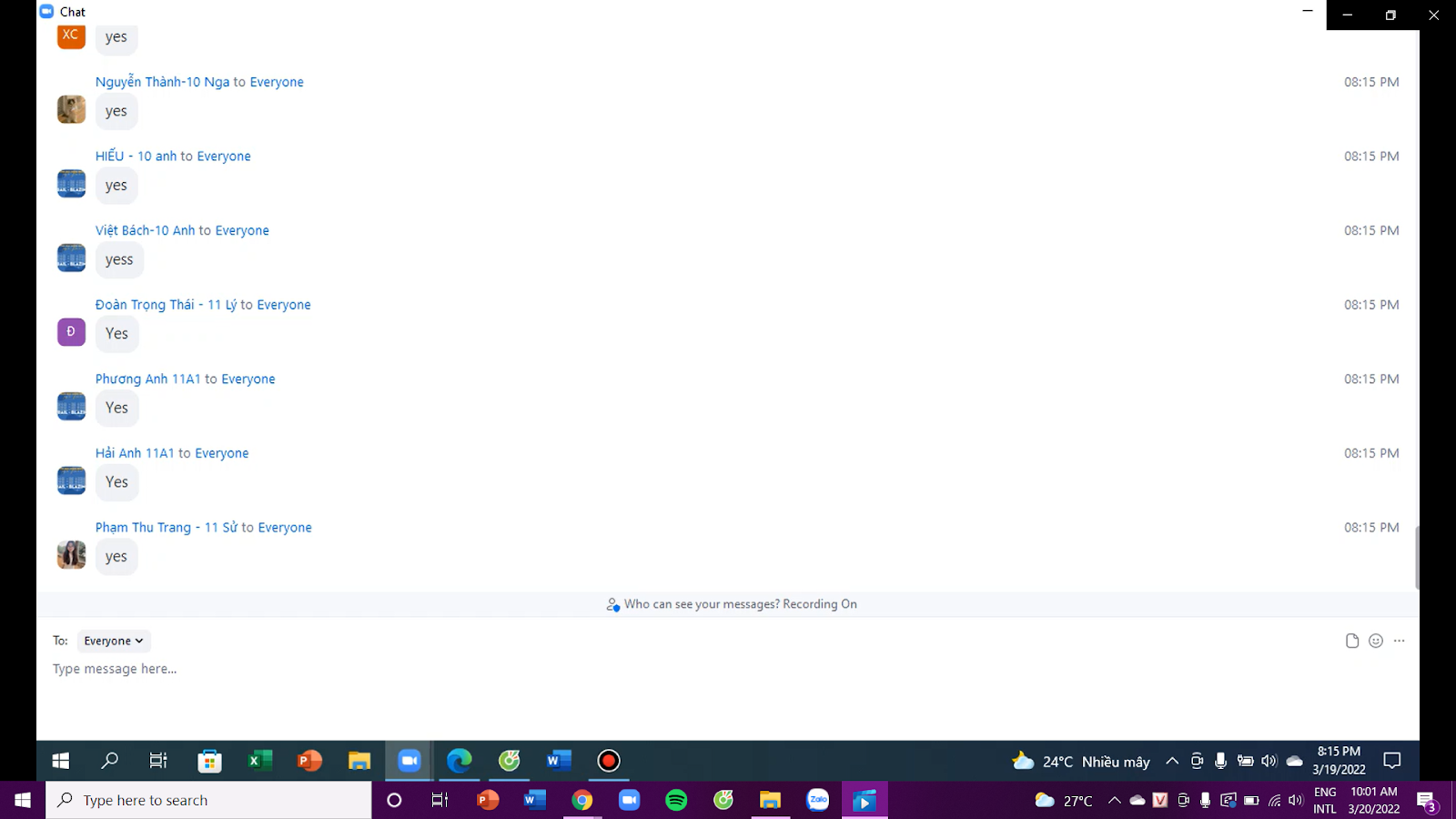Viewport: 1456px width, 819px height.
Task: Click 'Who can see your messages?' link
Action: 702,604
